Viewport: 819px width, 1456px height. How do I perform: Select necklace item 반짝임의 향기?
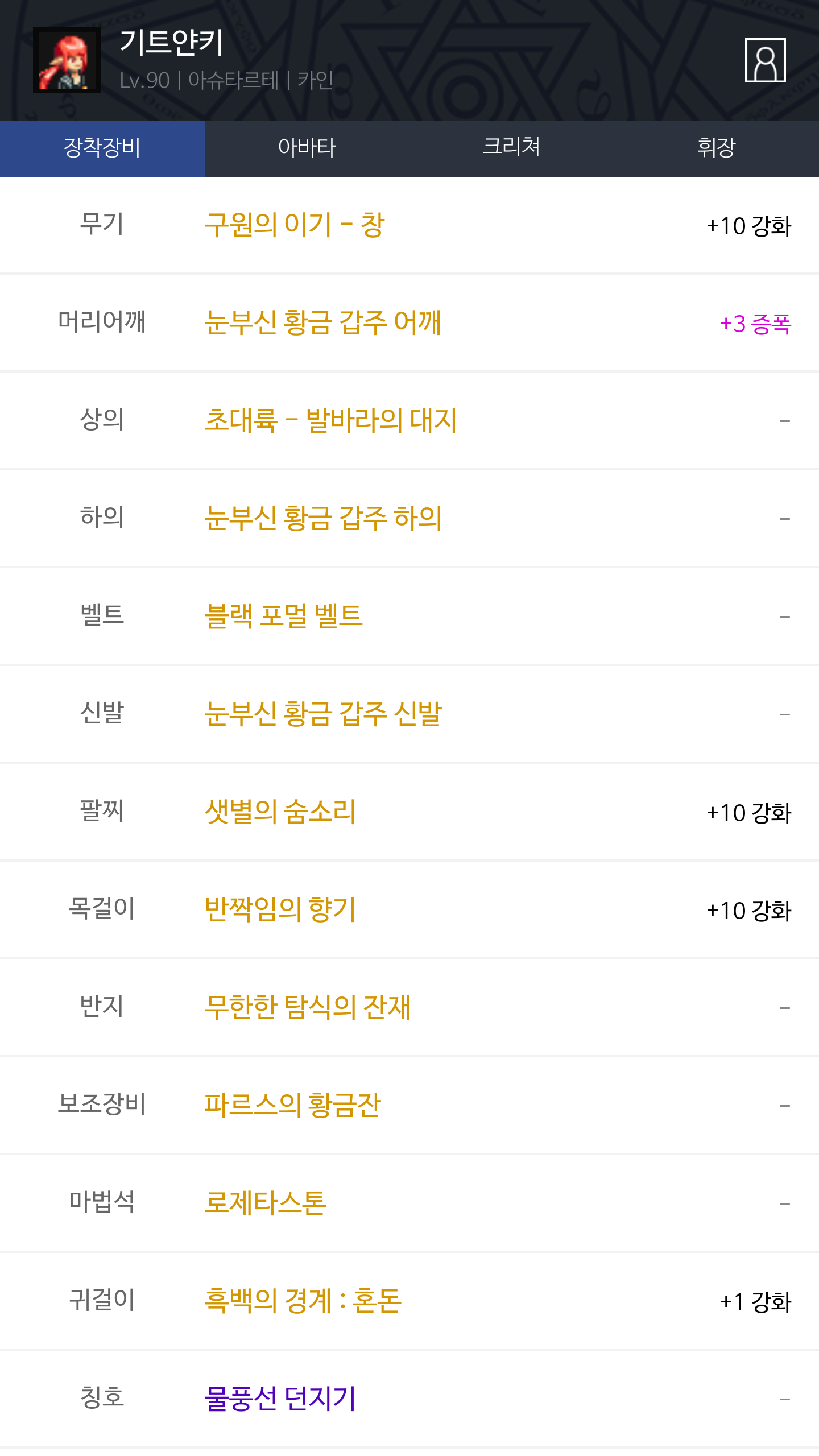(x=280, y=910)
